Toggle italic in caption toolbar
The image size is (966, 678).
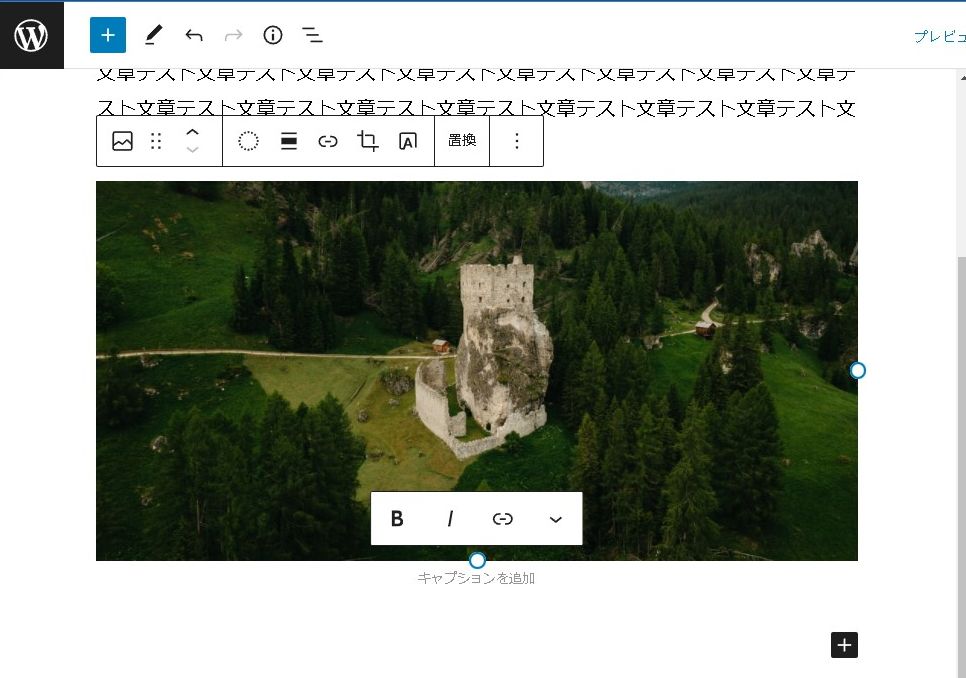click(x=450, y=519)
